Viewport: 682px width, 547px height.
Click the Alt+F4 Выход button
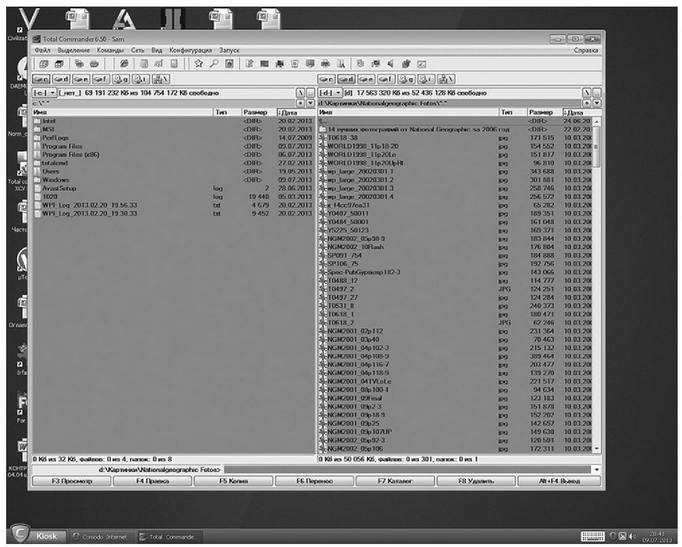[x=559, y=481]
